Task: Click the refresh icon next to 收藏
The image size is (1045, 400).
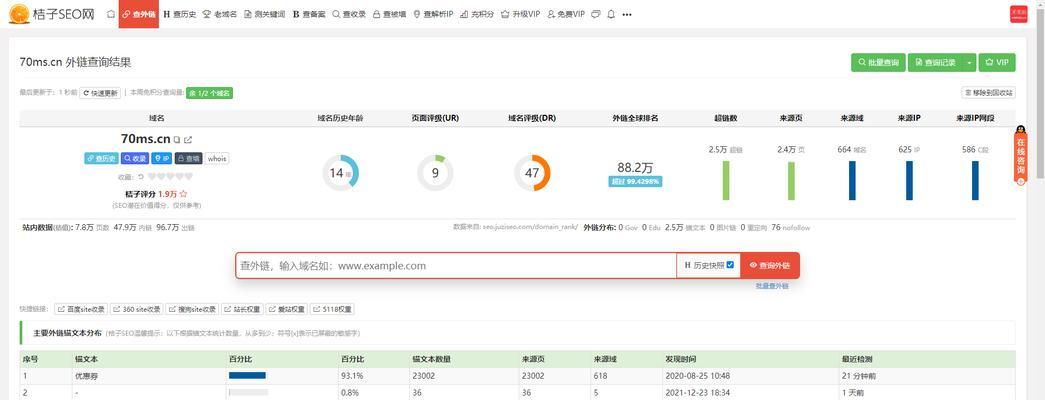Action: click(x=141, y=177)
